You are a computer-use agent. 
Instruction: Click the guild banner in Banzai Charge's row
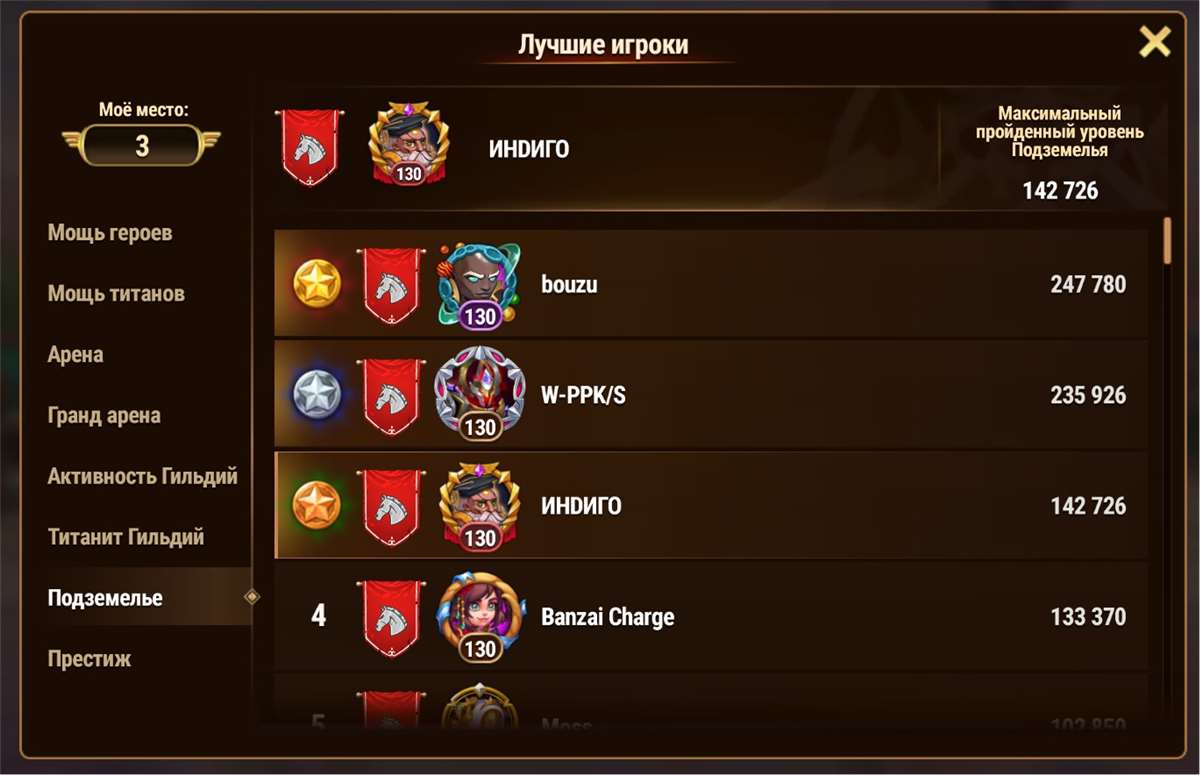(x=391, y=617)
